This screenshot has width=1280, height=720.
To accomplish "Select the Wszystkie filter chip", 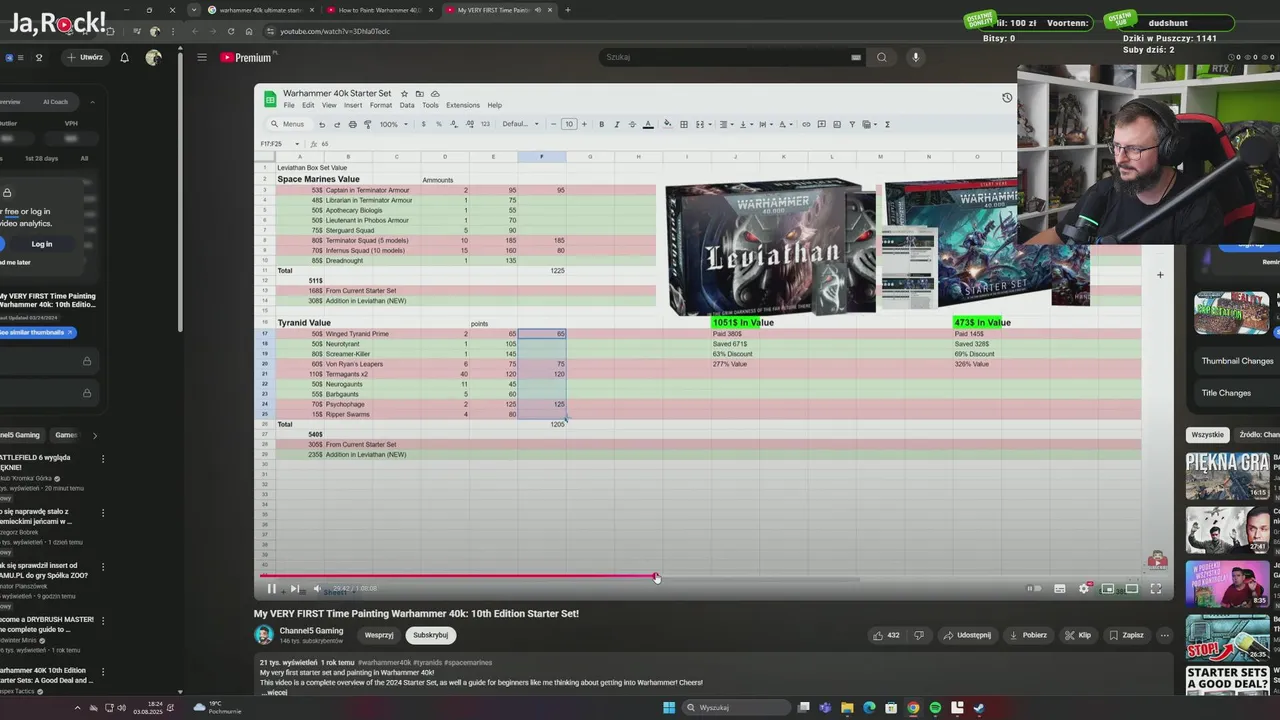I will pyautogui.click(x=1207, y=435).
